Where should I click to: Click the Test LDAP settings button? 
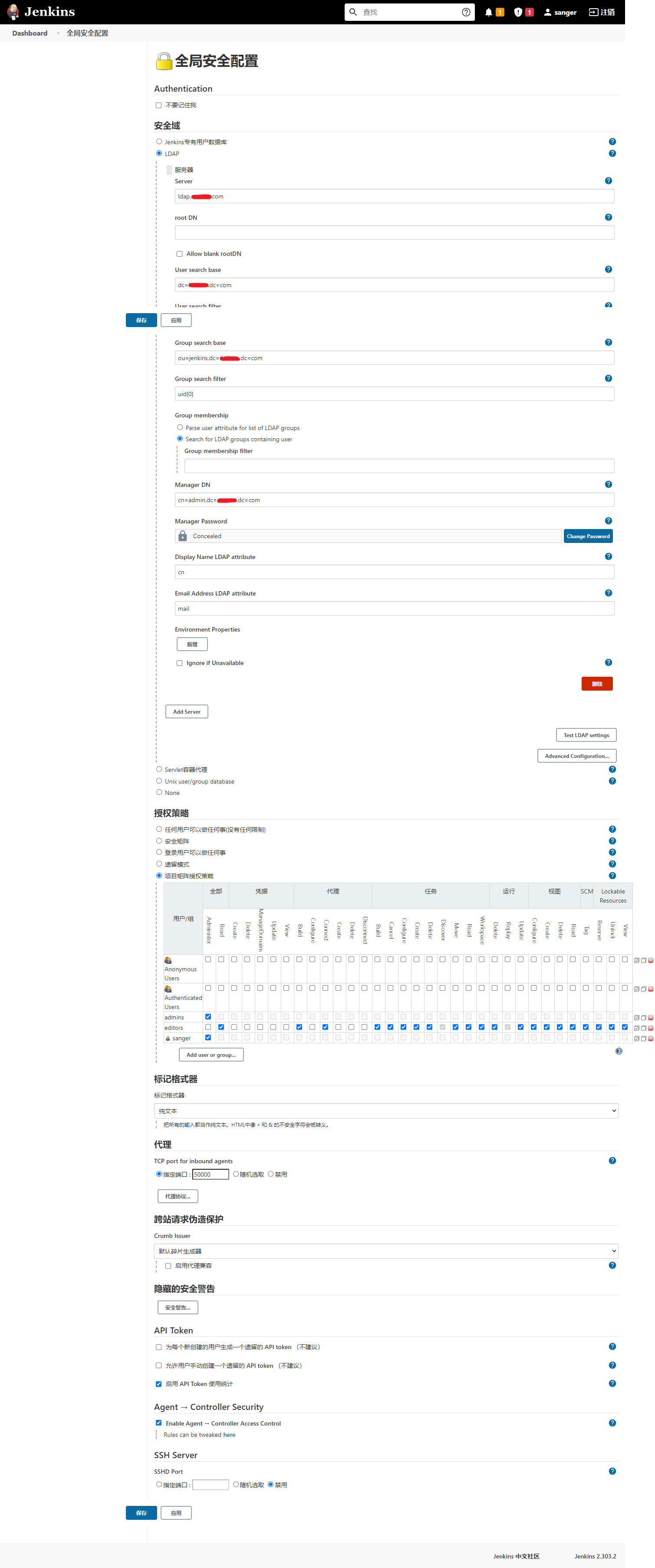click(x=586, y=734)
